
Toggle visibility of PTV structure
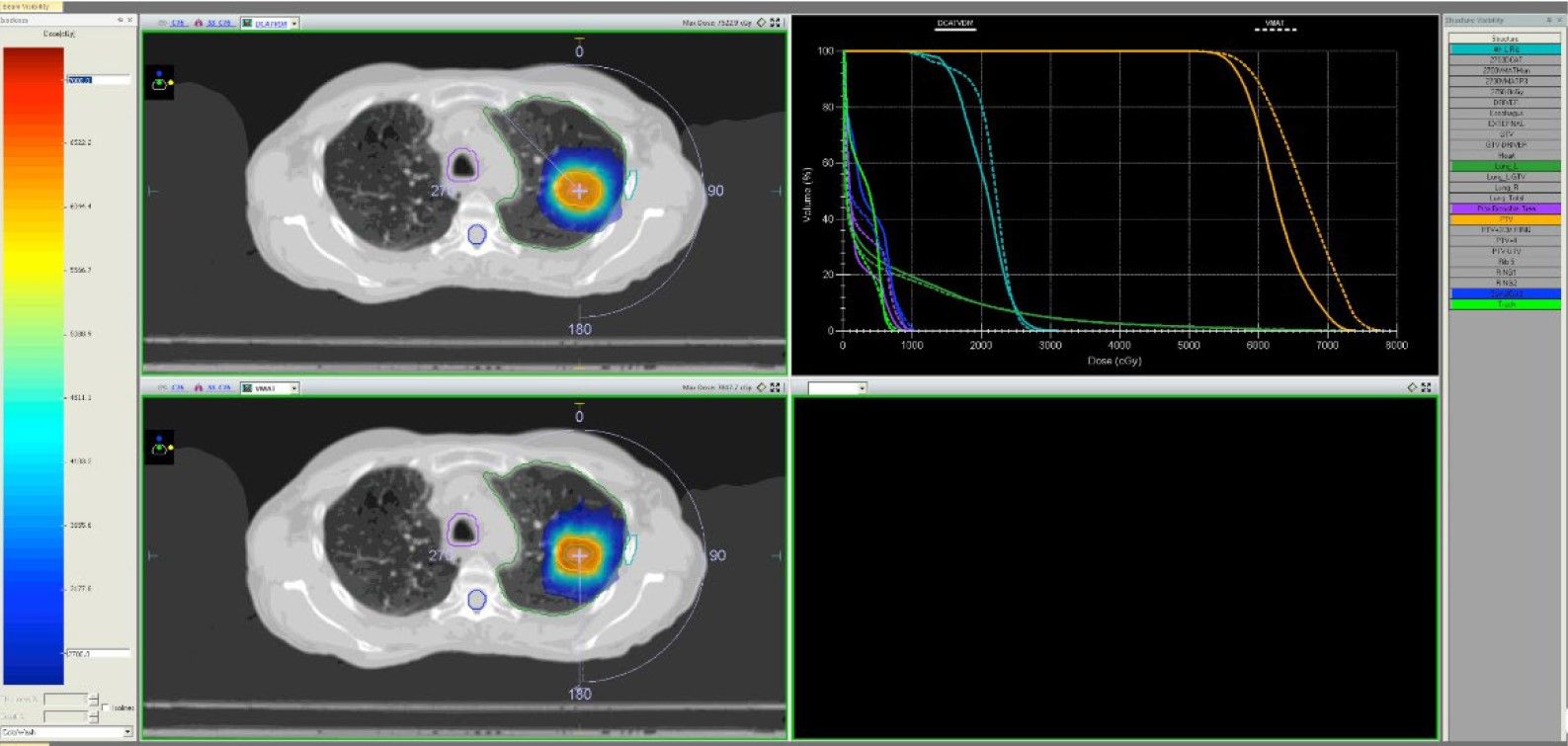click(1505, 219)
